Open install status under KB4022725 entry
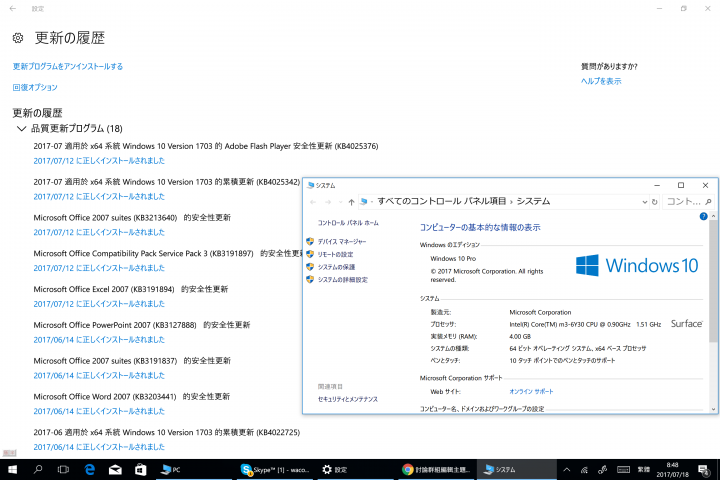This screenshot has width=720, height=480. [x=99, y=447]
